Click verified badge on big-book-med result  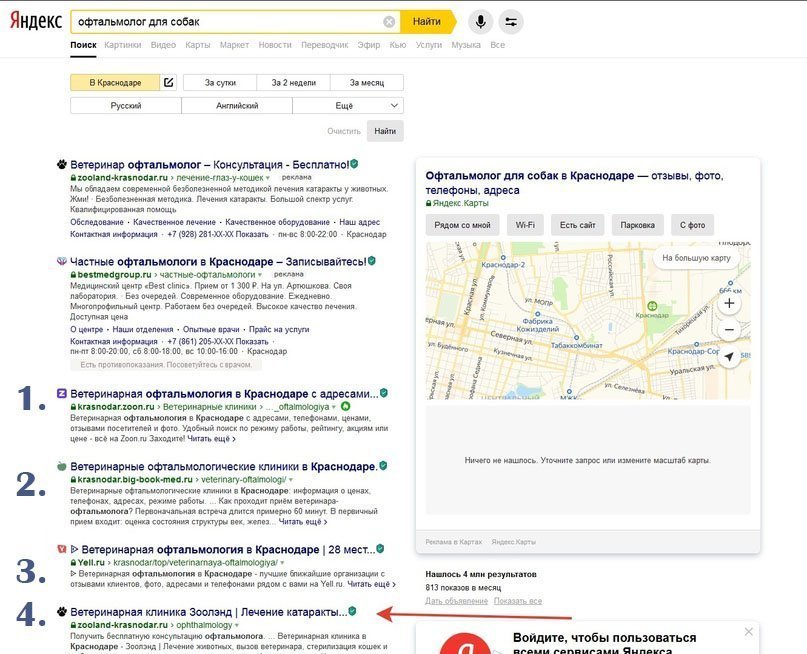pos(383,466)
